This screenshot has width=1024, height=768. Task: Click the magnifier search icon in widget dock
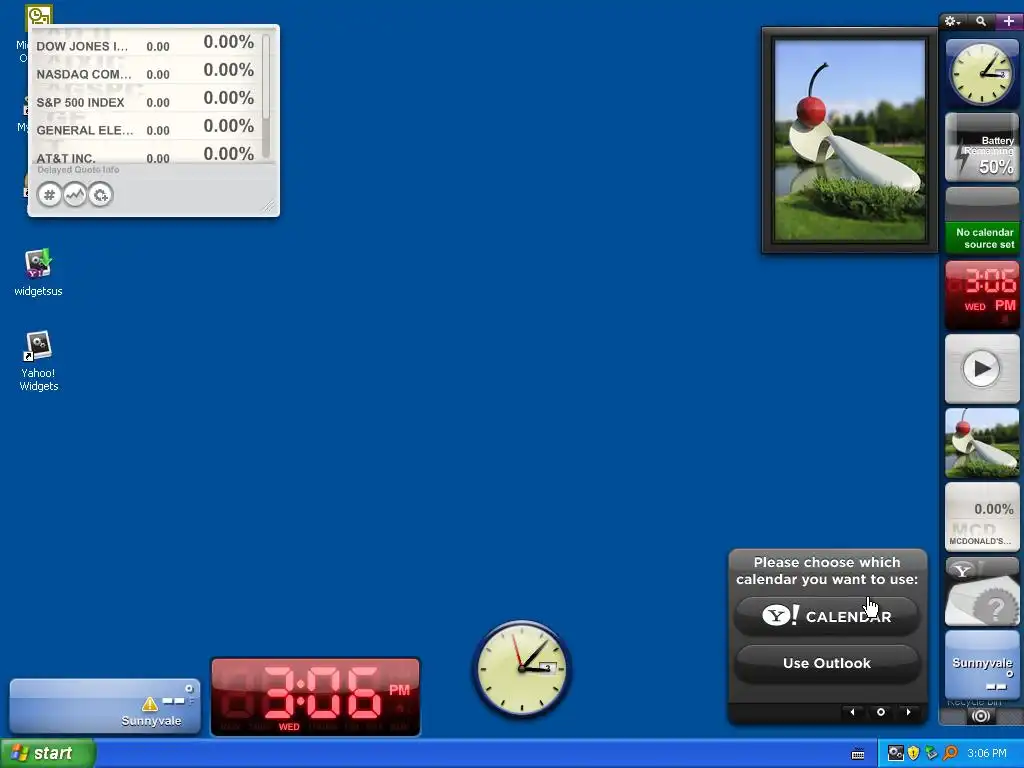pyautogui.click(x=981, y=22)
